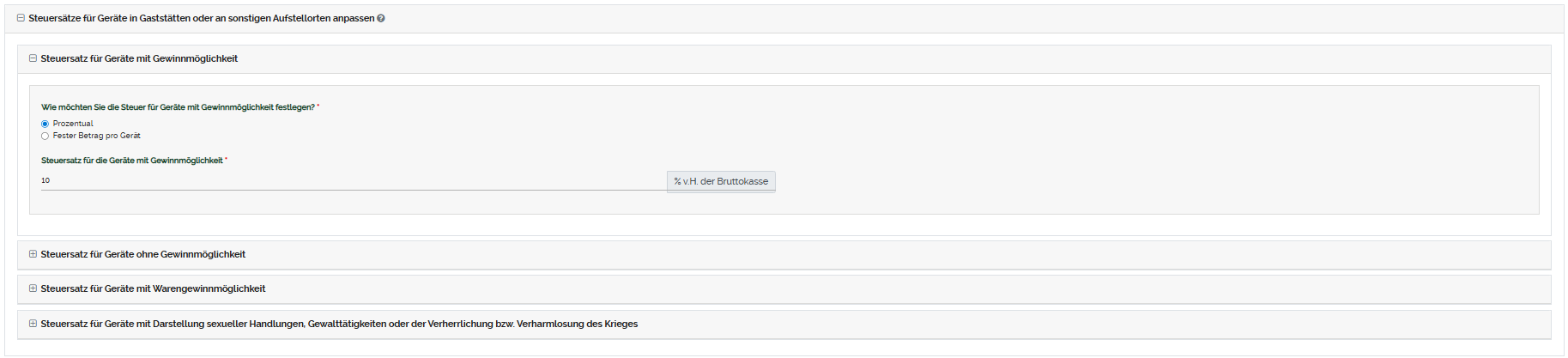Expand the Darstellung sexueller Handlungen tax rate heading
Image resolution: width=1568 pixels, height=358 pixels.
coord(339,324)
